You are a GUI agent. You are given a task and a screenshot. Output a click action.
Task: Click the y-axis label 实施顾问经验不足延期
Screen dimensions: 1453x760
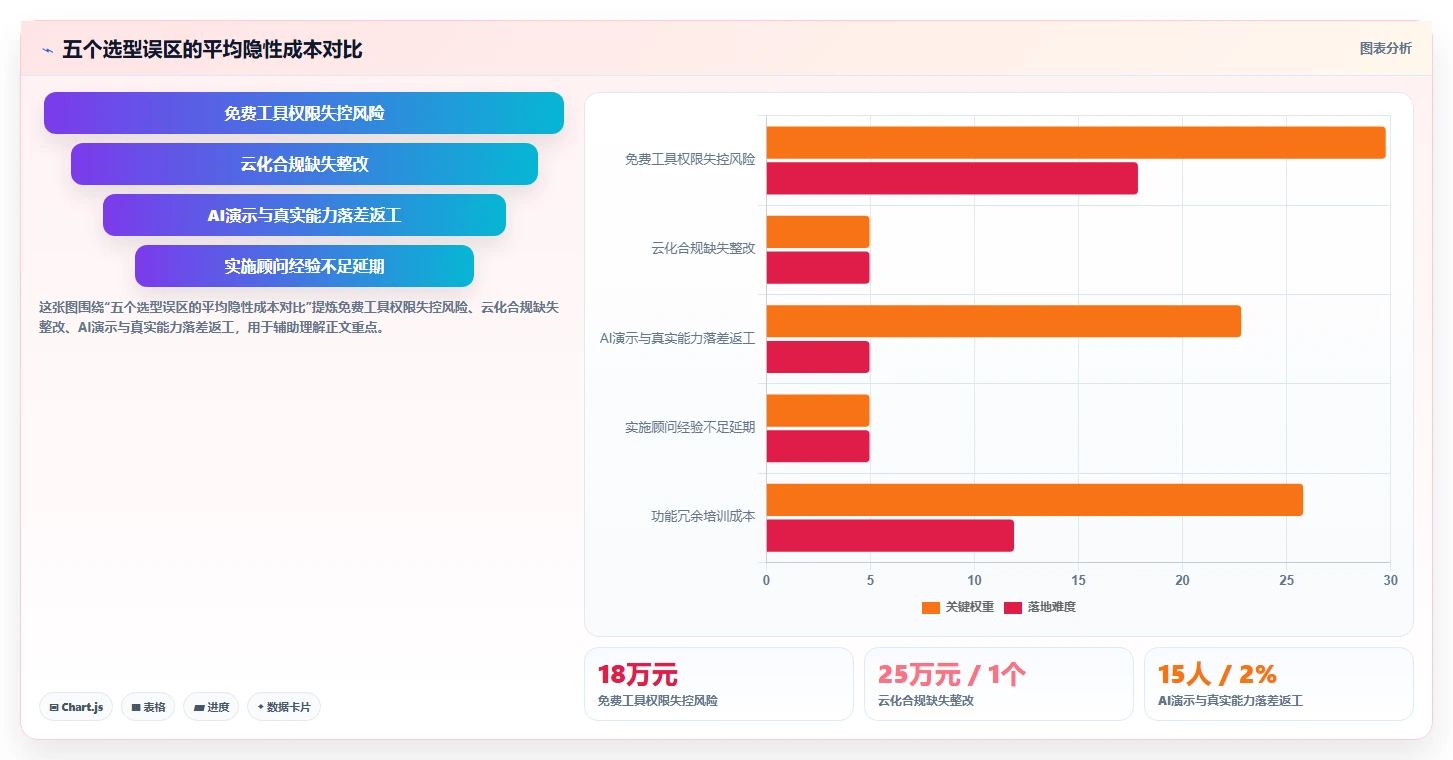pyautogui.click(x=690, y=427)
